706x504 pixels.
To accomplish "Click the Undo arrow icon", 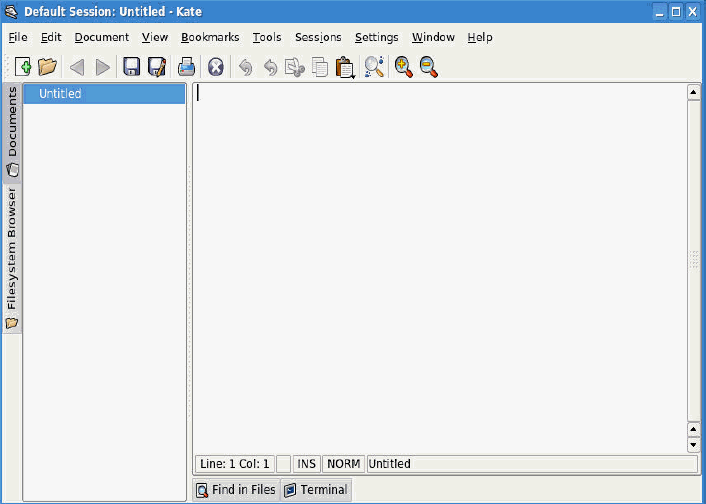I will click(245, 68).
